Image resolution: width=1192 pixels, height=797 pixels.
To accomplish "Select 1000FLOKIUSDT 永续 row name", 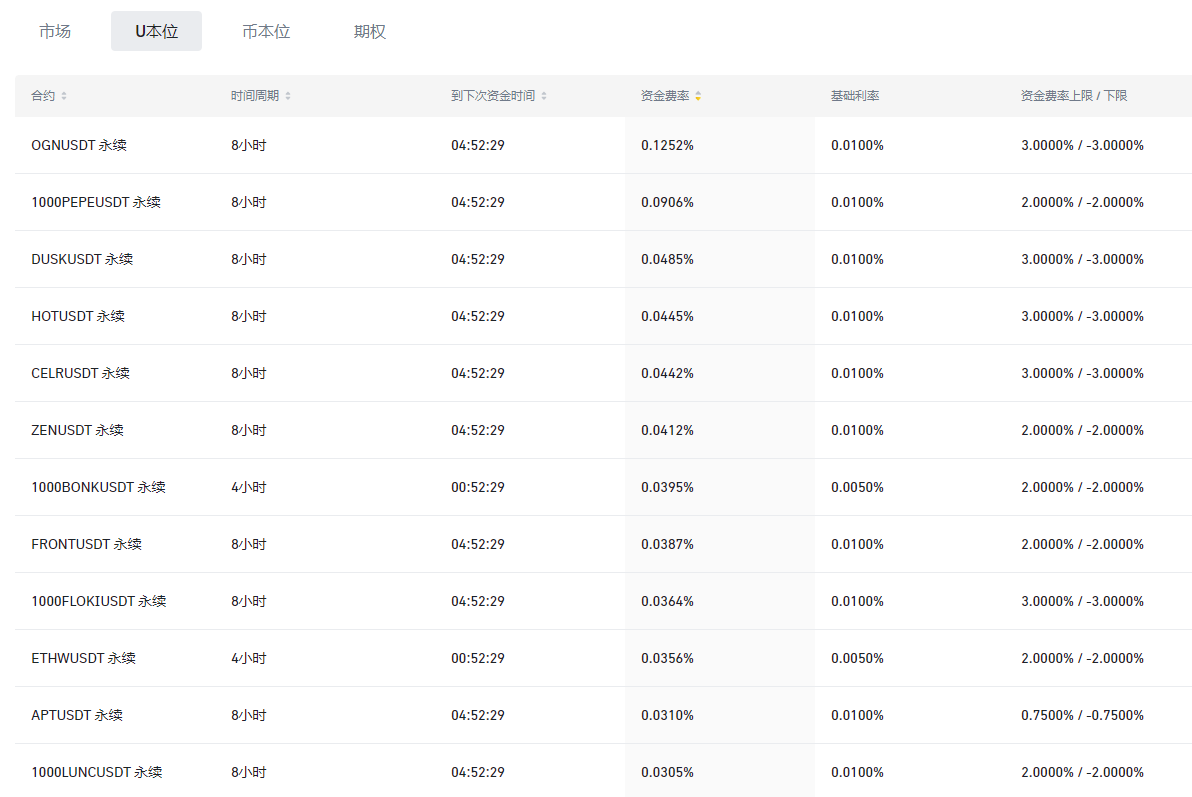I will click(99, 602).
